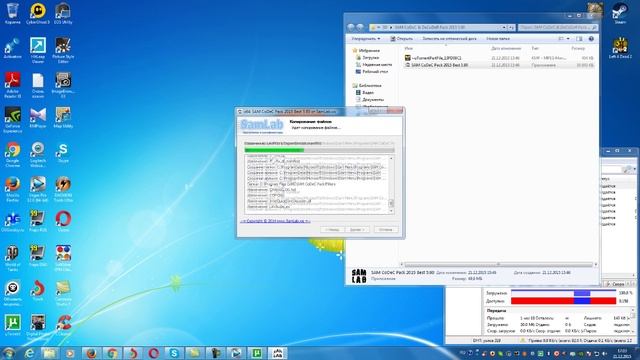Open the KMPlayer desktop shortcut
This screenshot has height=360, width=640.
[x=38, y=118]
